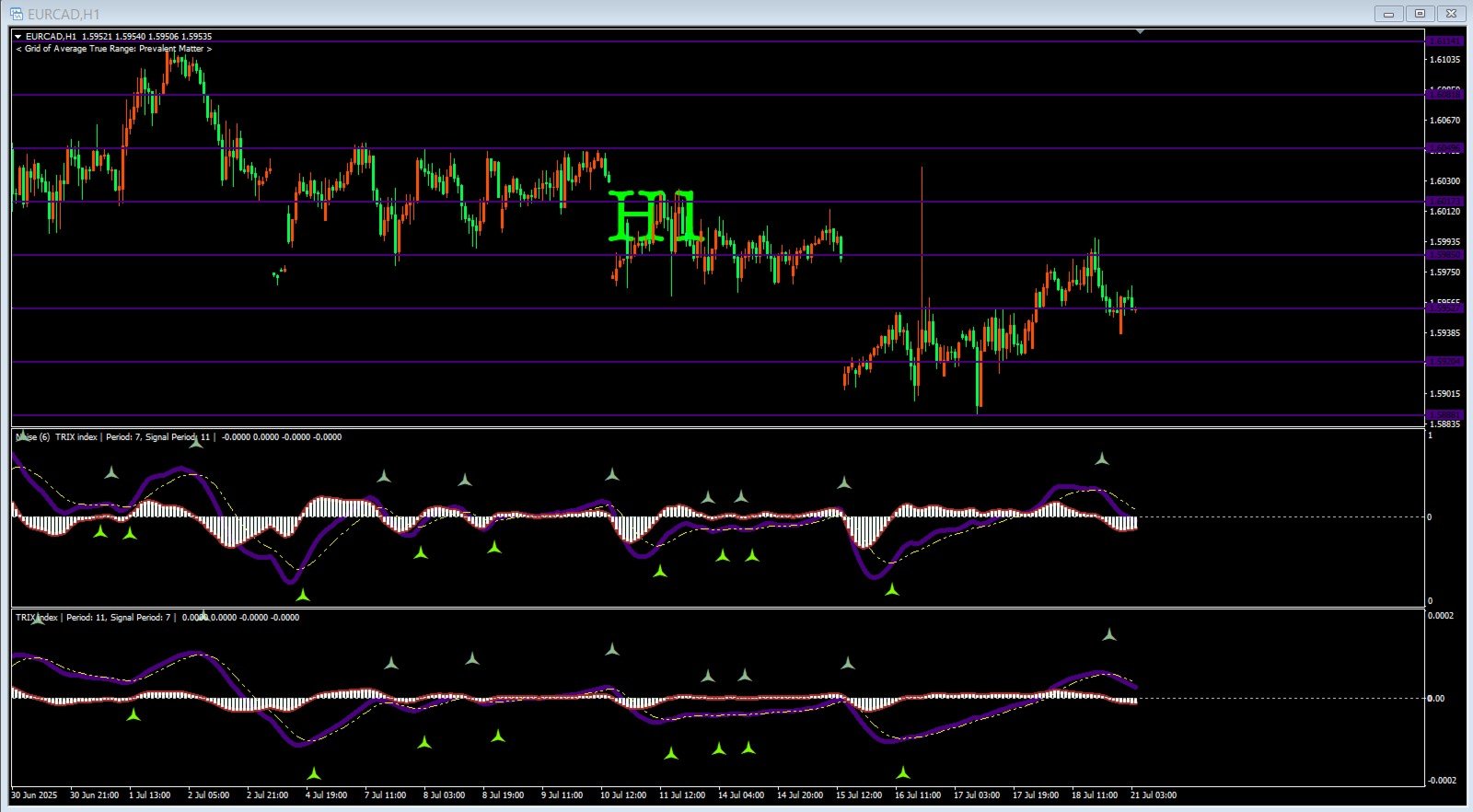Click the purple grid level tag 1.59204
Screen dimensions: 1473x812
coord(1444,362)
